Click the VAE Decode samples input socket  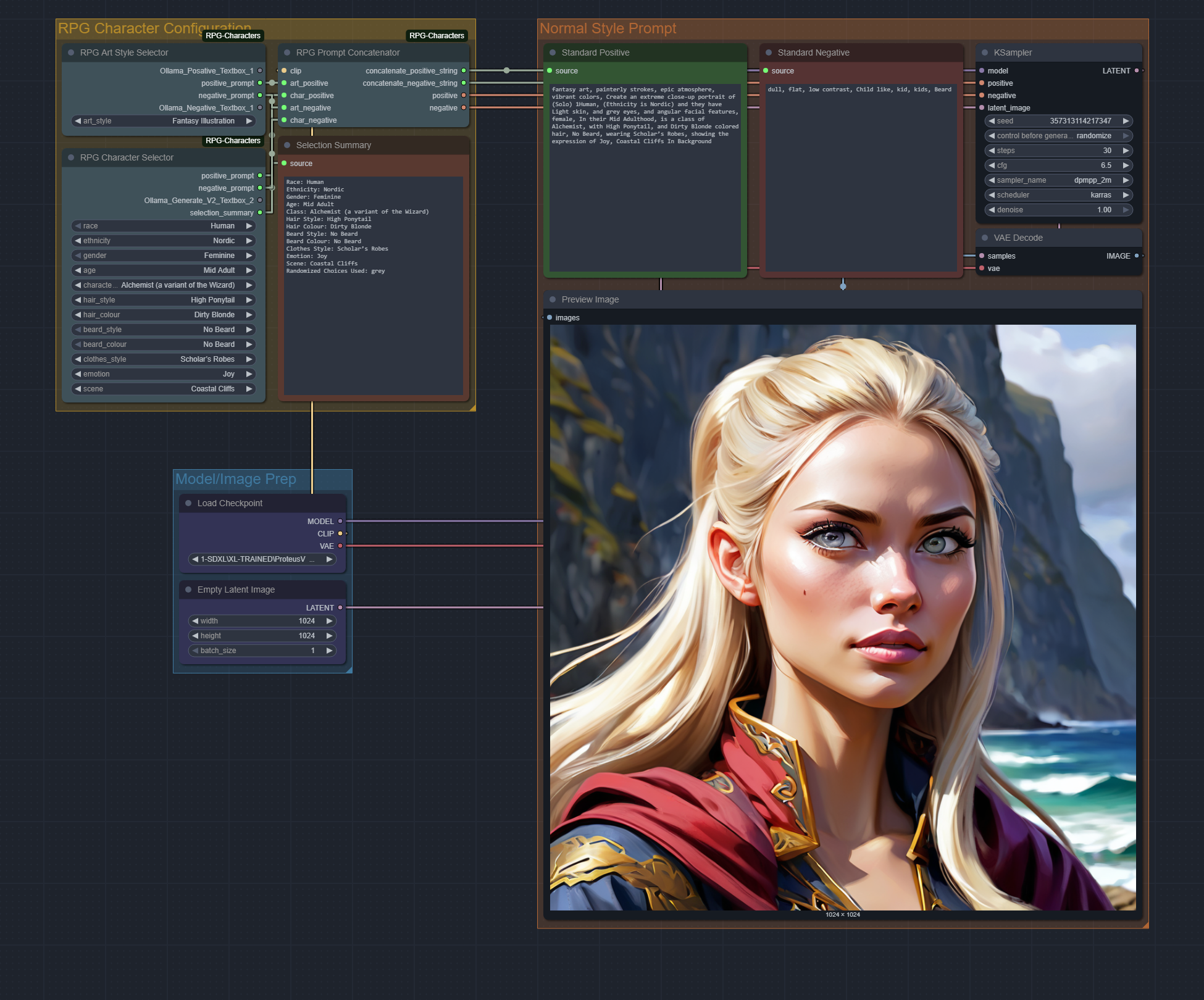[982, 256]
